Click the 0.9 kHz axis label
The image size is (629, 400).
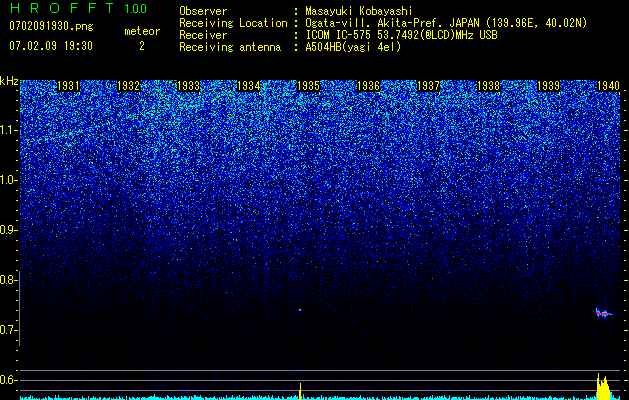coord(8,230)
